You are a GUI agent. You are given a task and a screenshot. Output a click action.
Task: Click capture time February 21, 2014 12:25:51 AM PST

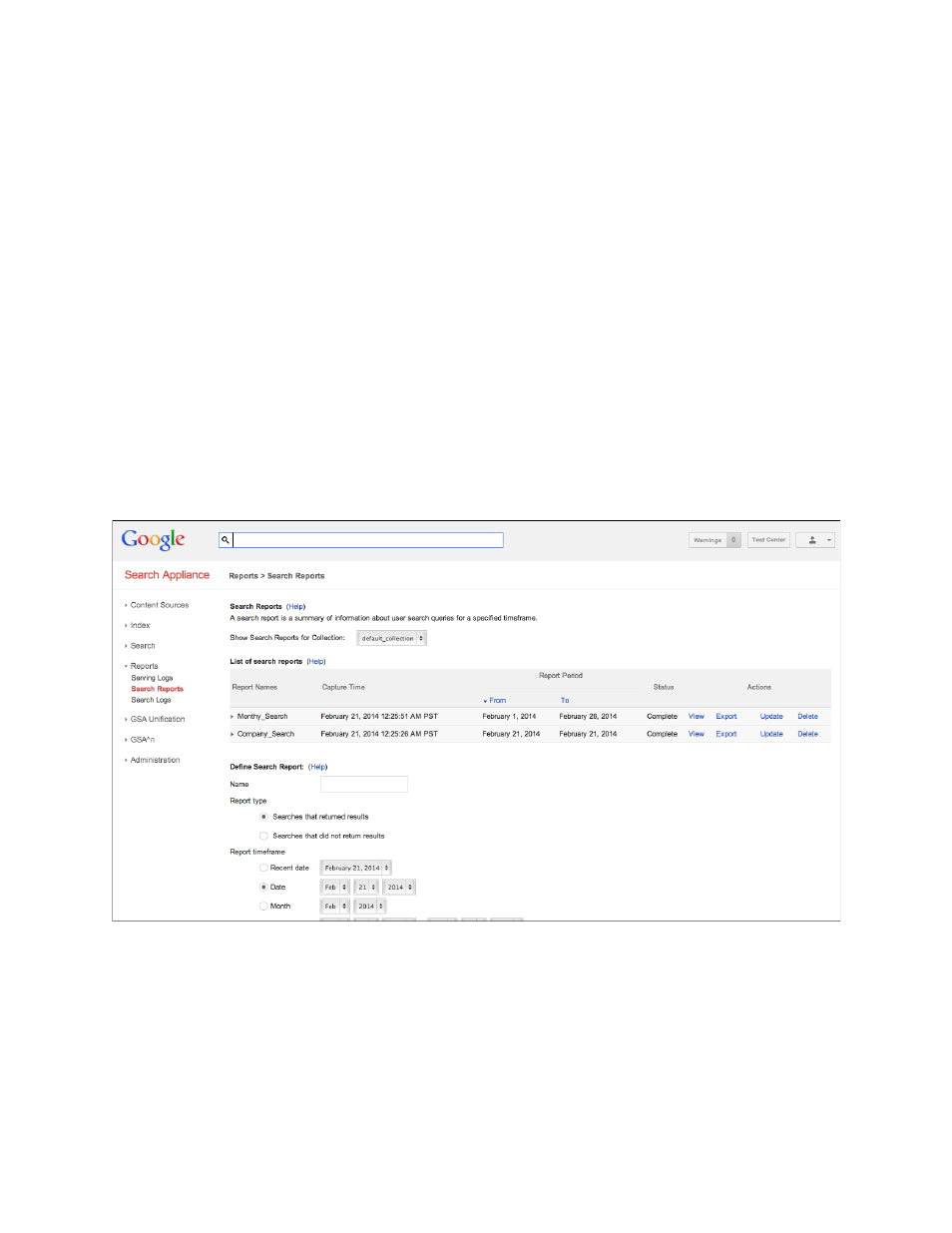pos(379,717)
